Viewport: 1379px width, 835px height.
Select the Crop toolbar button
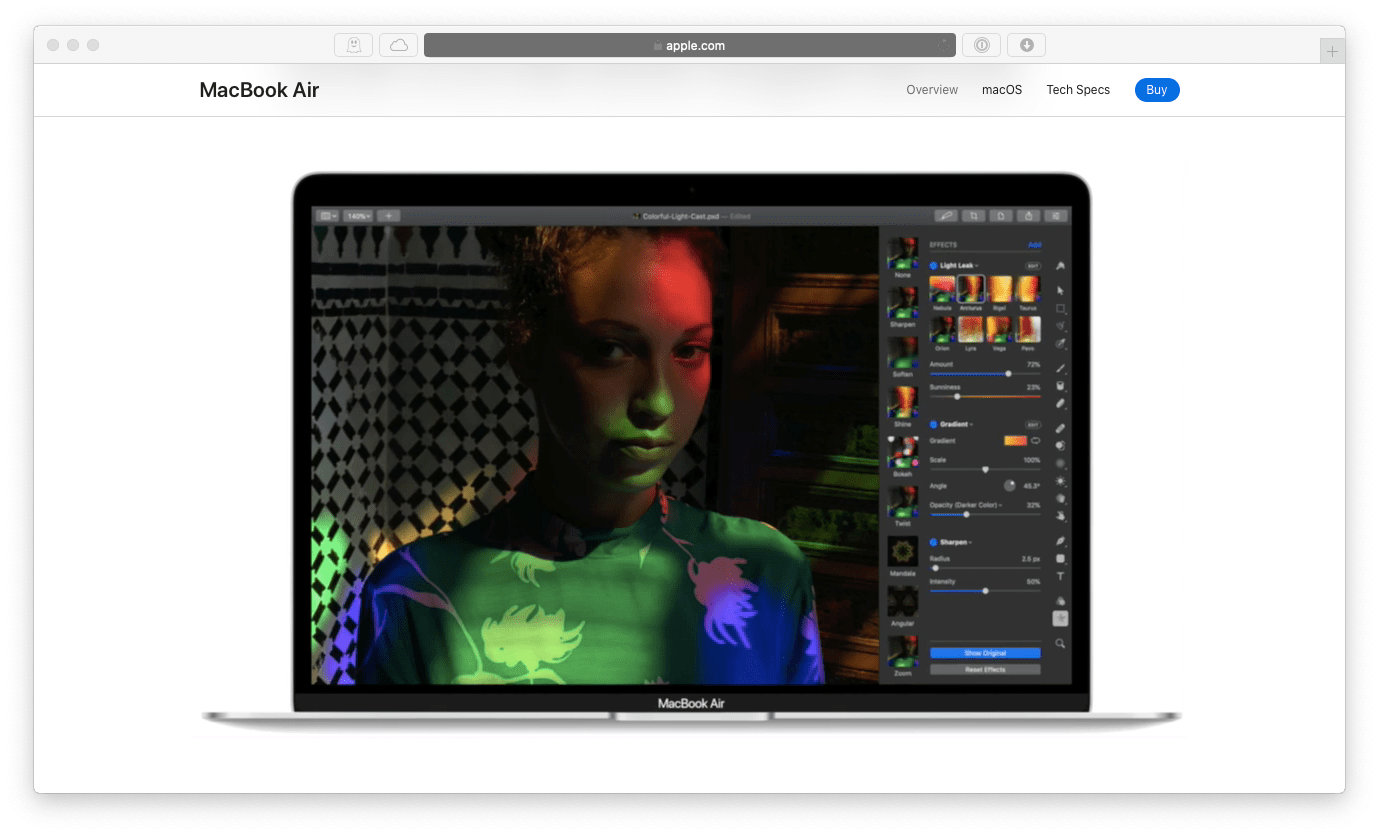(973, 216)
